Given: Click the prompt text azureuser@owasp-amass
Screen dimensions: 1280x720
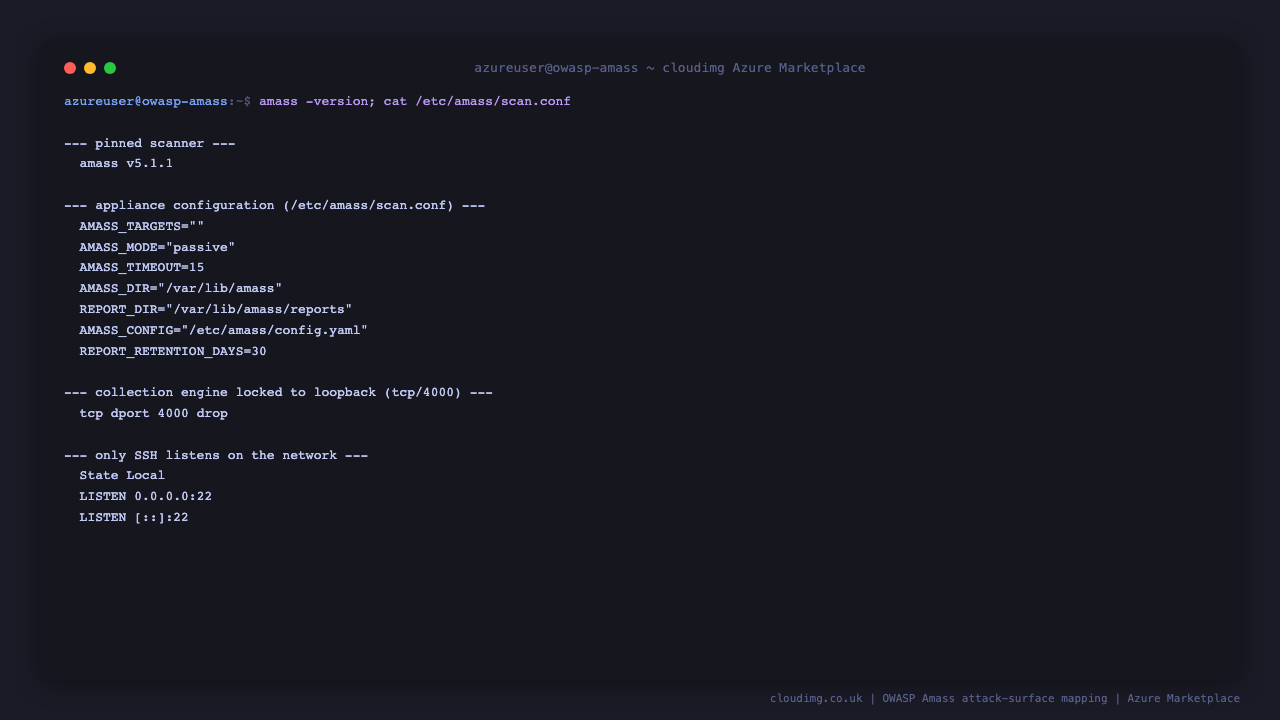Looking at the screenshot, I should click(x=146, y=102).
